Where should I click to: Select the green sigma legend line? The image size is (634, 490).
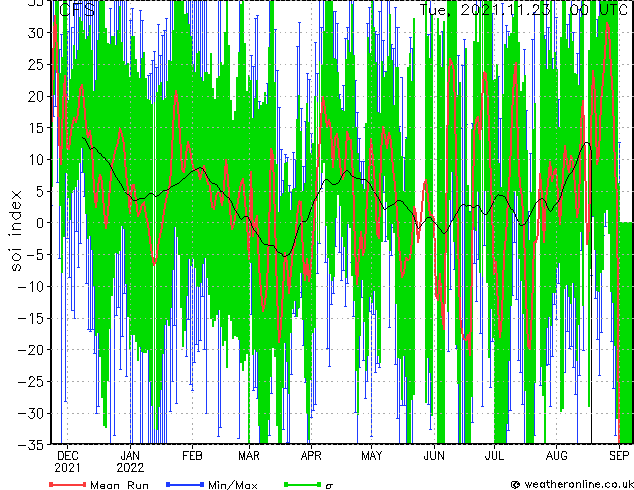pos(302,484)
